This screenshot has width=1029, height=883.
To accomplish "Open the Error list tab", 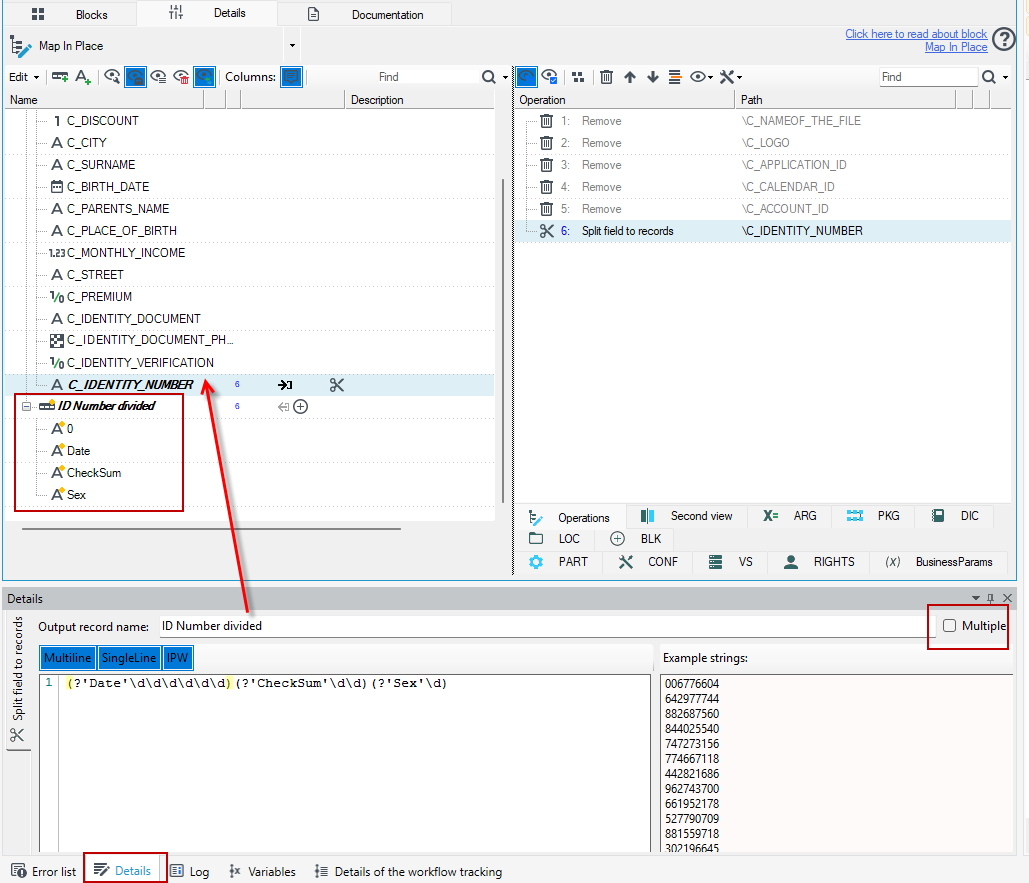I will click(x=44, y=871).
